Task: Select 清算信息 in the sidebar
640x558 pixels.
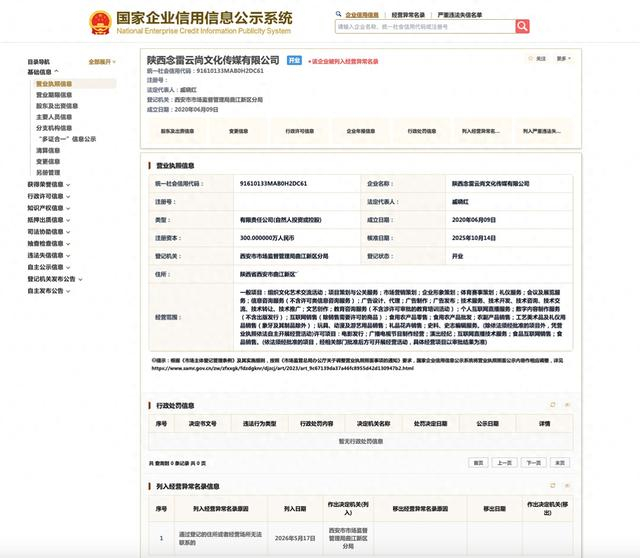Action: (48, 150)
